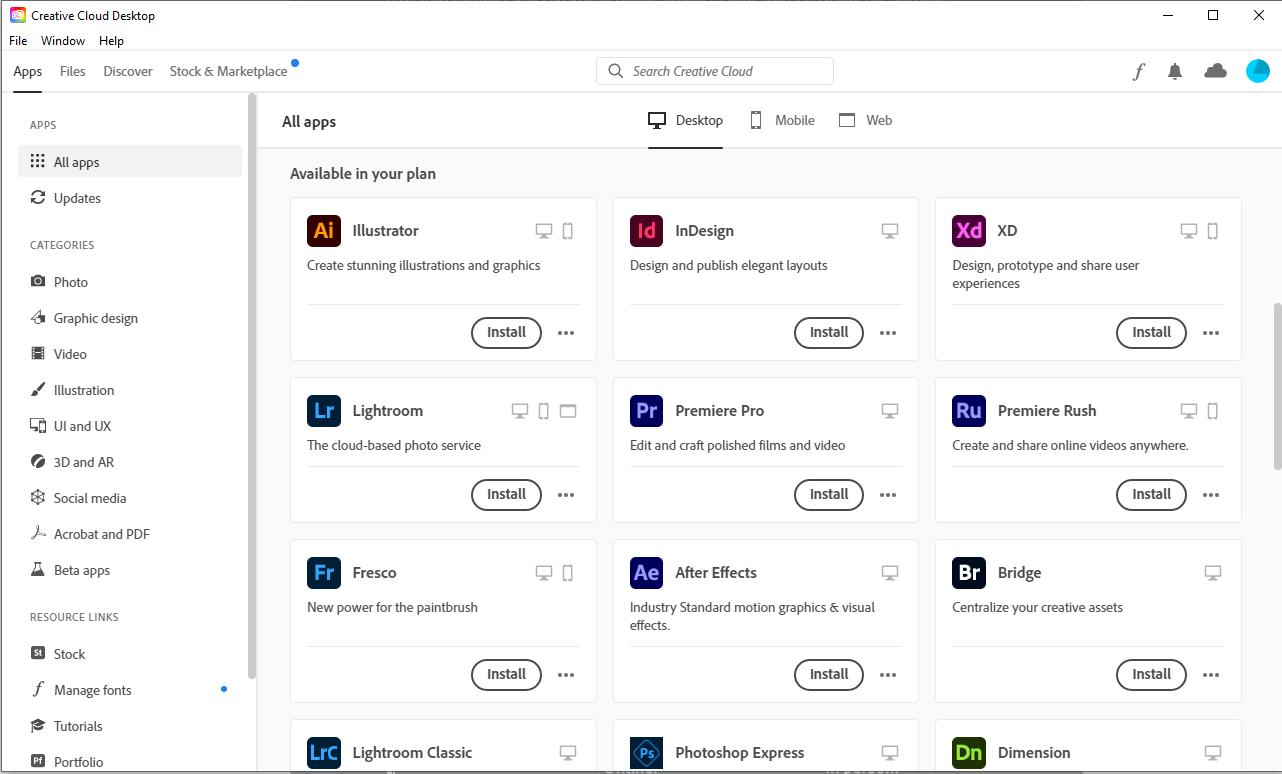Click inside the Search Creative Cloud field

714,71
